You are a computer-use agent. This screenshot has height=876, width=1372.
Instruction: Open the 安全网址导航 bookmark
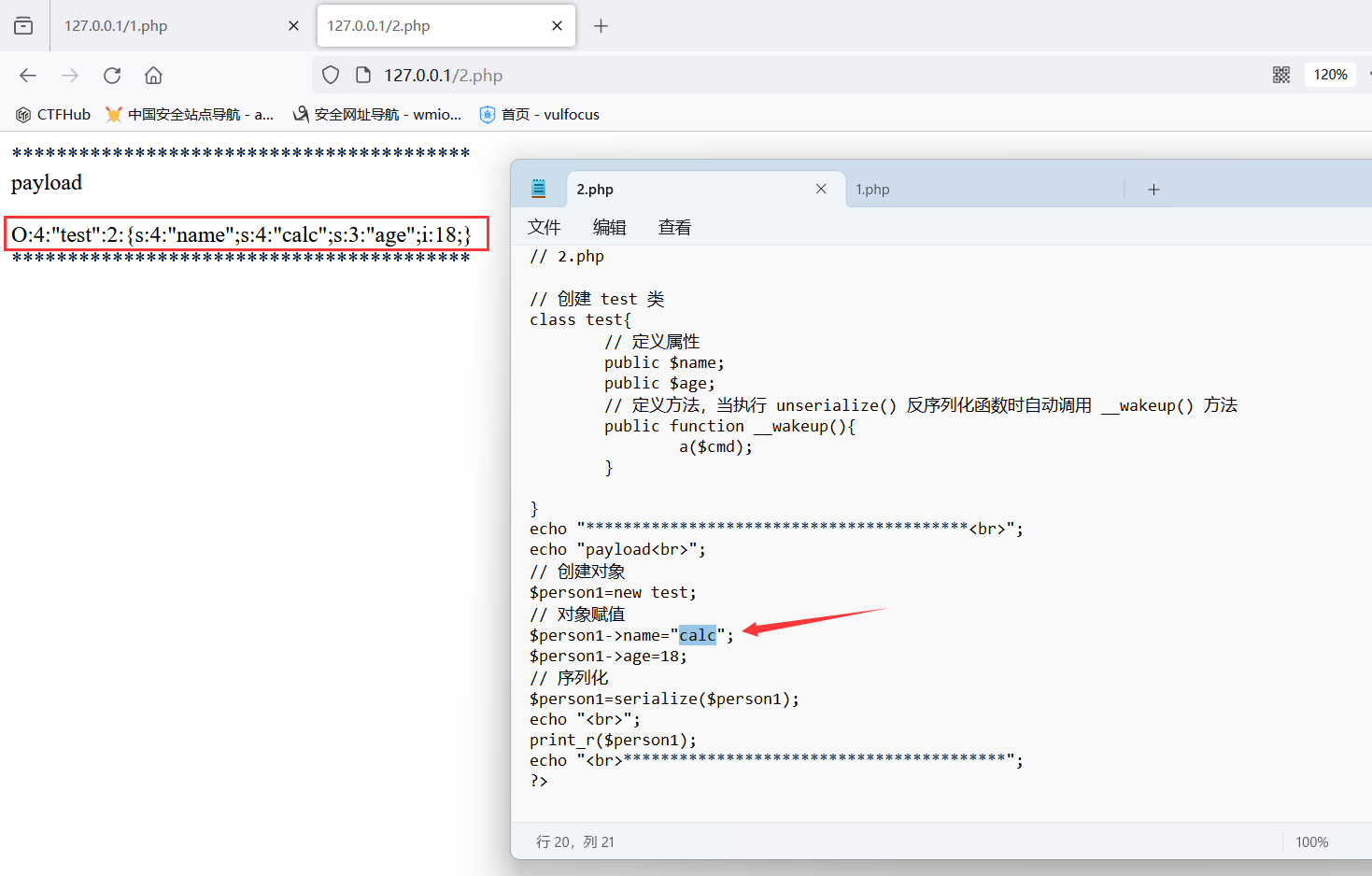coord(377,114)
